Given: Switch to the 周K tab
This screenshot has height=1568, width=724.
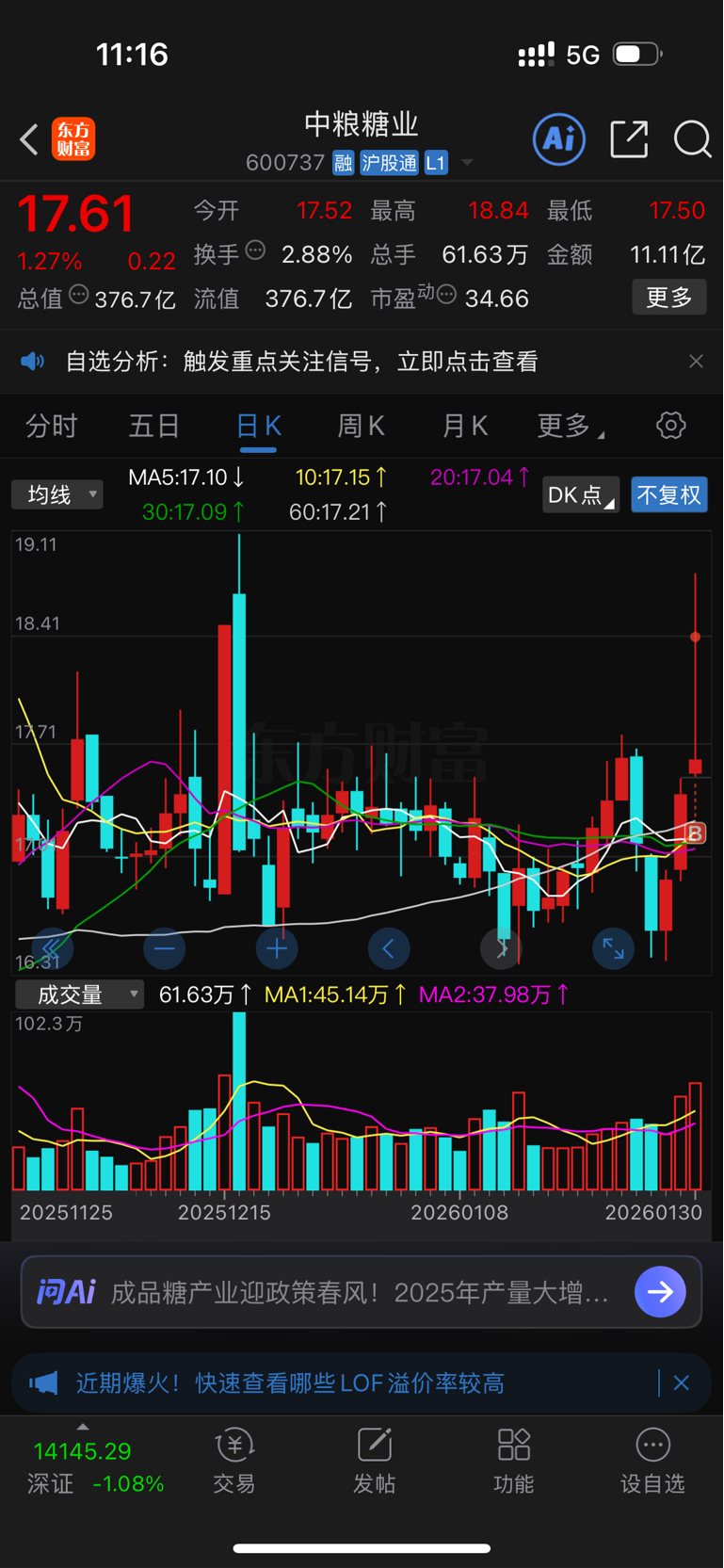Looking at the screenshot, I should click(362, 426).
